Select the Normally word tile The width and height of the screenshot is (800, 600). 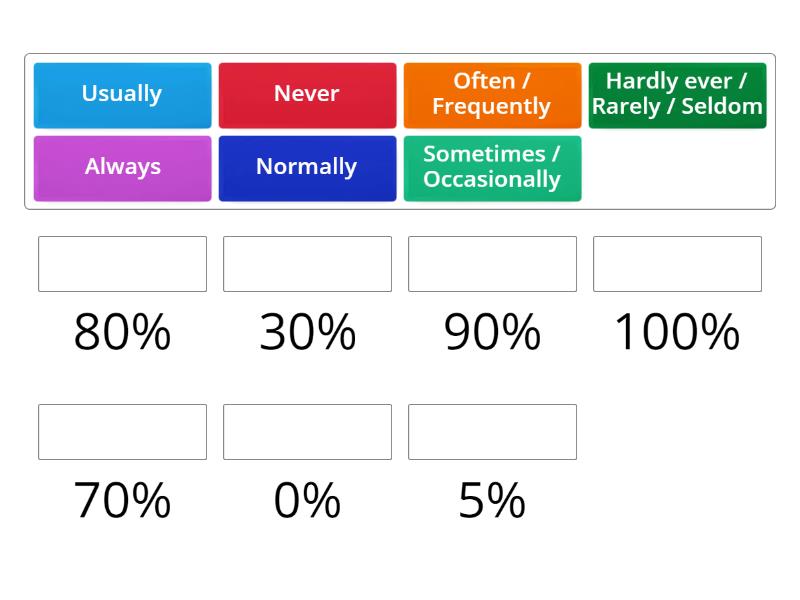[307, 167]
